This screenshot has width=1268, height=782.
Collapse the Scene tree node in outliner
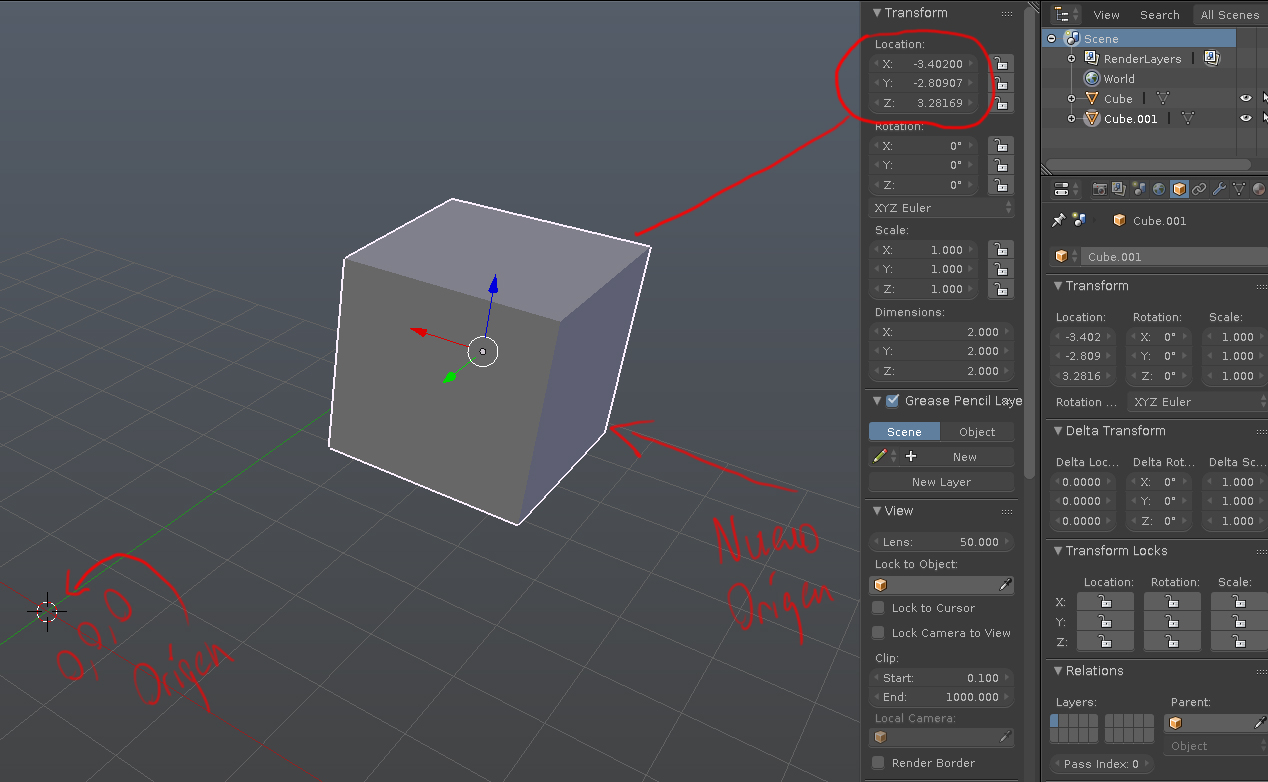[1051, 39]
